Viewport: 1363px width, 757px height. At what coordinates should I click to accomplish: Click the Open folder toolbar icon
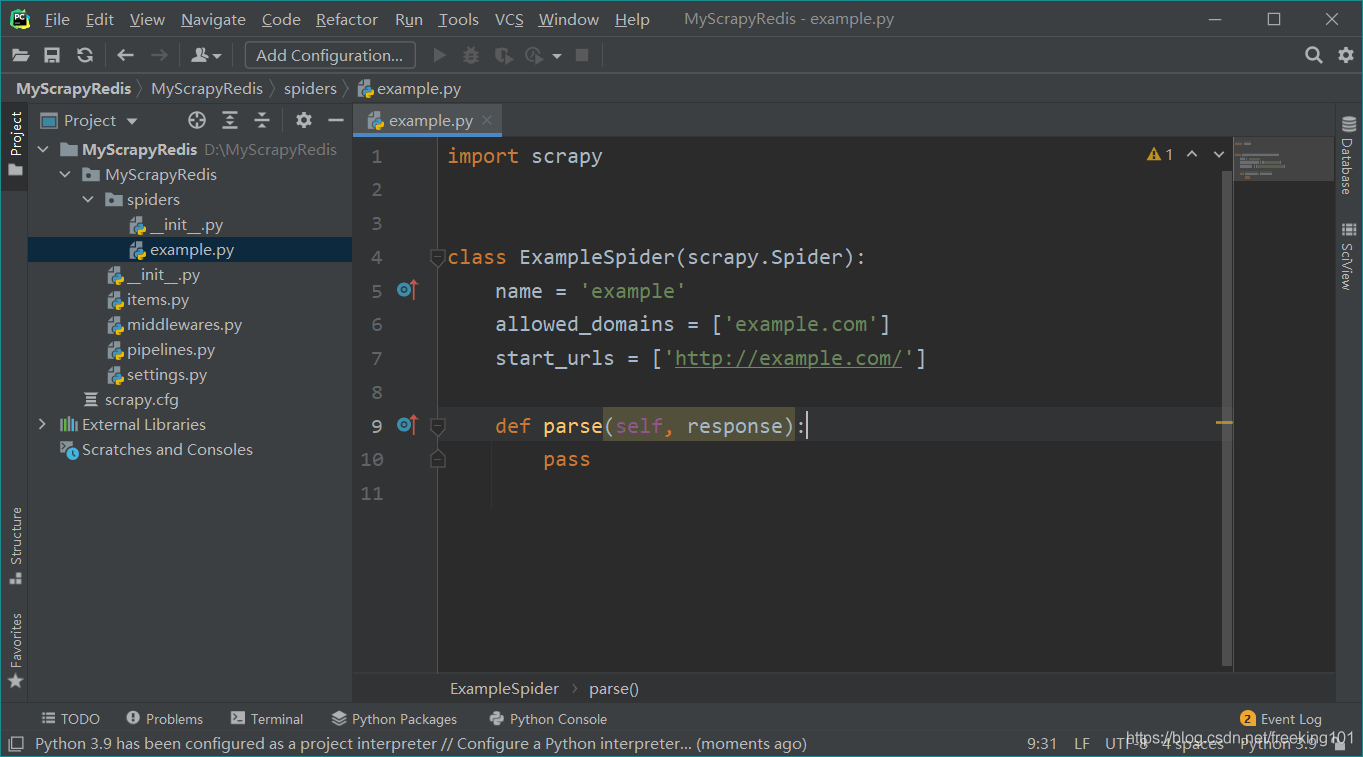[20, 56]
